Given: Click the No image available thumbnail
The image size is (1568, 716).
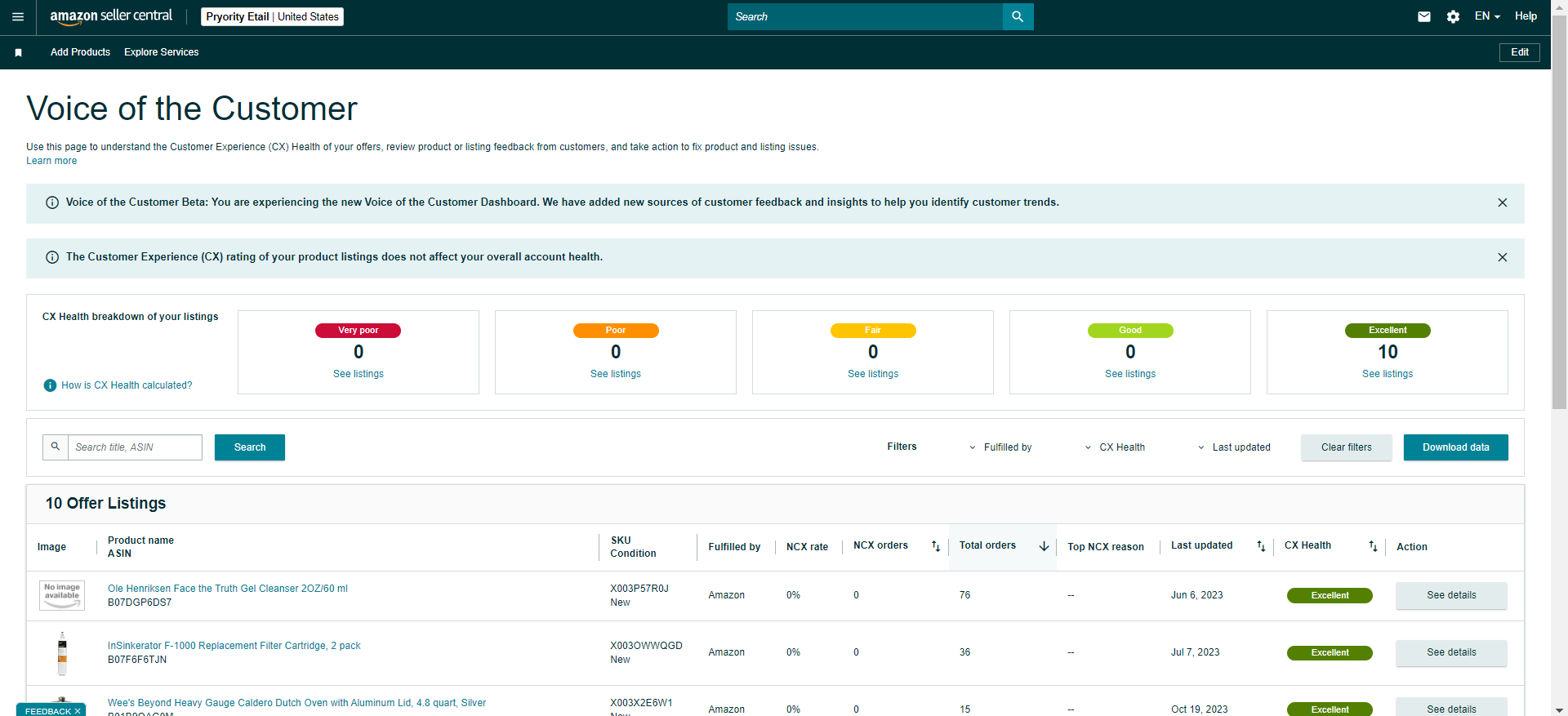Looking at the screenshot, I should pyautogui.click(x=62, y=595).
